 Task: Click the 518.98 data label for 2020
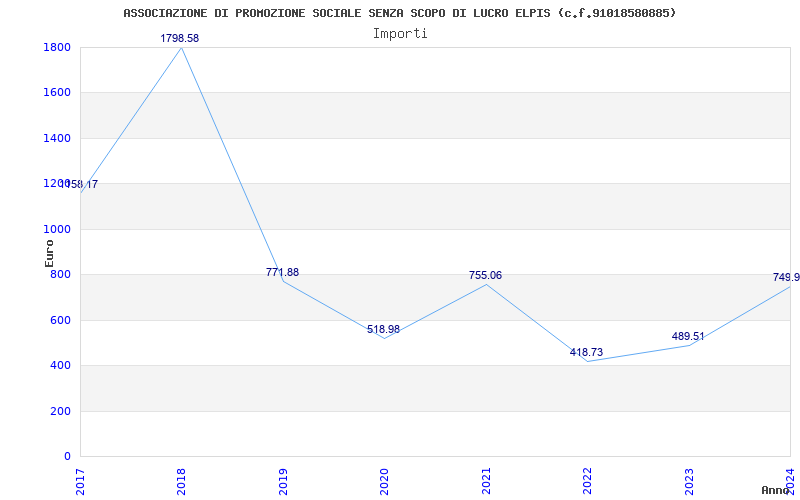click(383, 329)
